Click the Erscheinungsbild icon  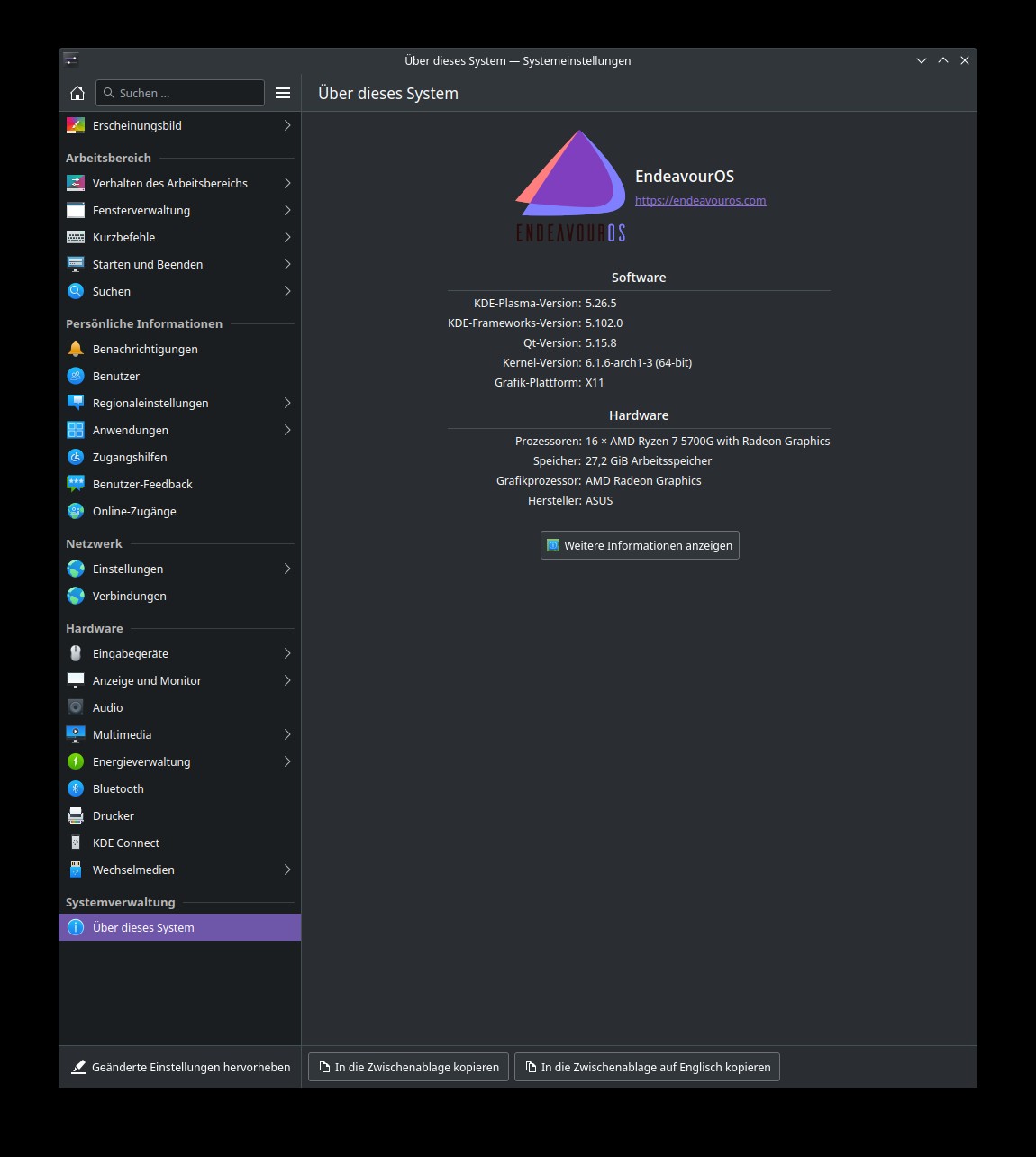(x=76, y=125)
